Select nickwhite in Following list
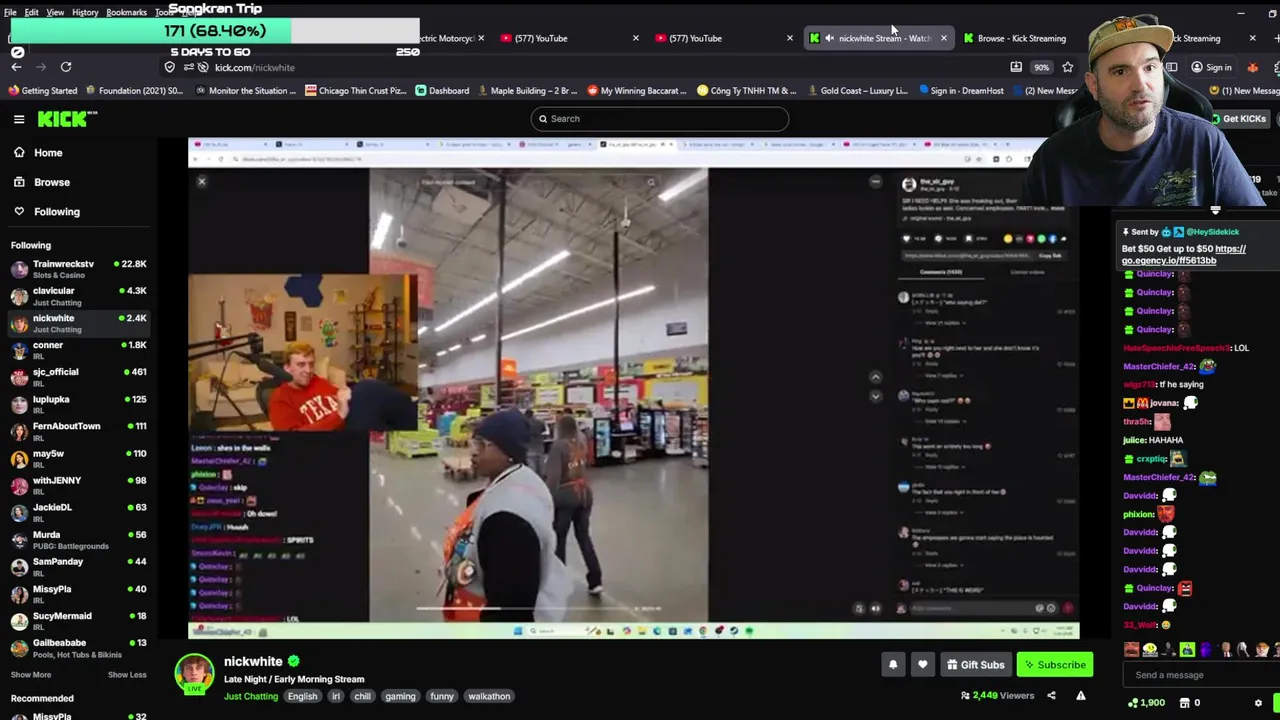Screen dimensions: 1280x720 78,323
